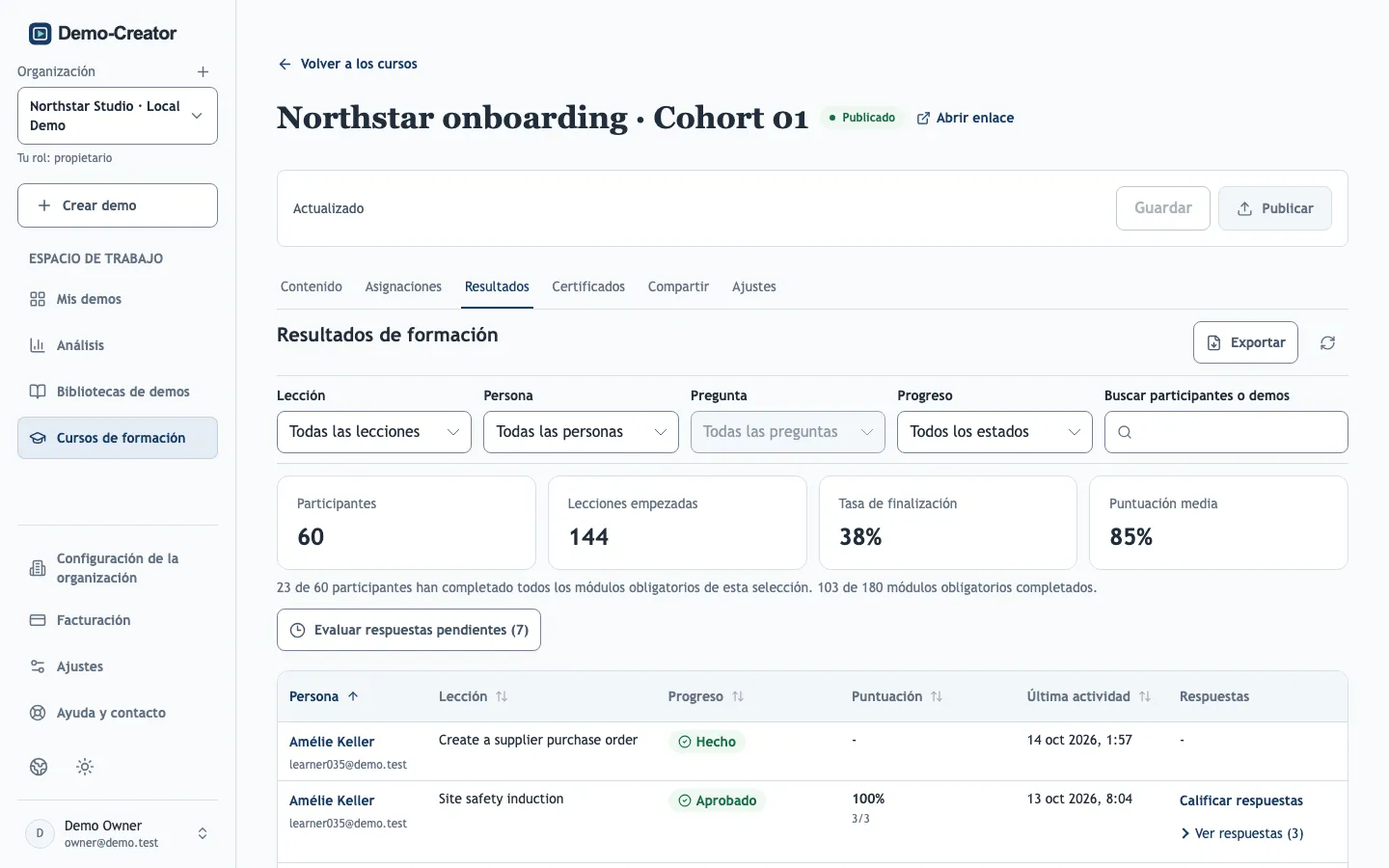Click Demo-Creator logo

102,34
